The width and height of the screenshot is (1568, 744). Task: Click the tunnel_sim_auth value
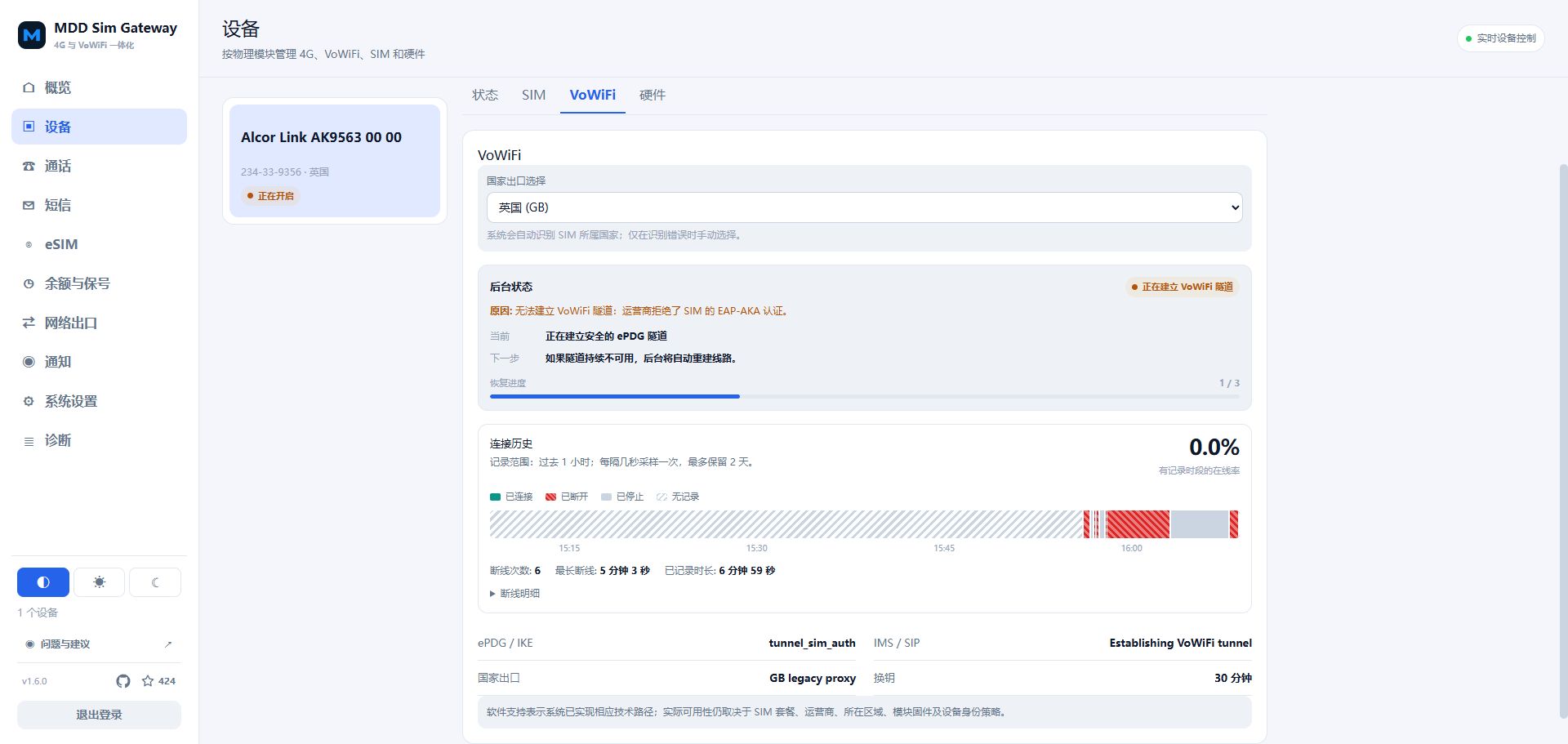coord(812,644)
